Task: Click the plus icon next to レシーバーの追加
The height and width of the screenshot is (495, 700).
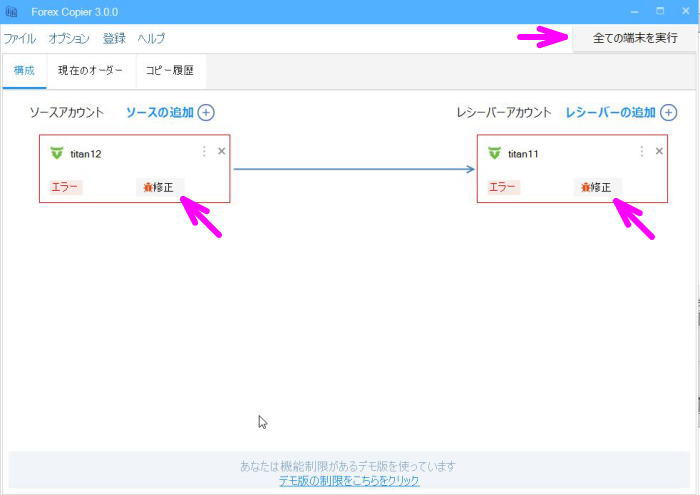Action: tap(668, 112)
